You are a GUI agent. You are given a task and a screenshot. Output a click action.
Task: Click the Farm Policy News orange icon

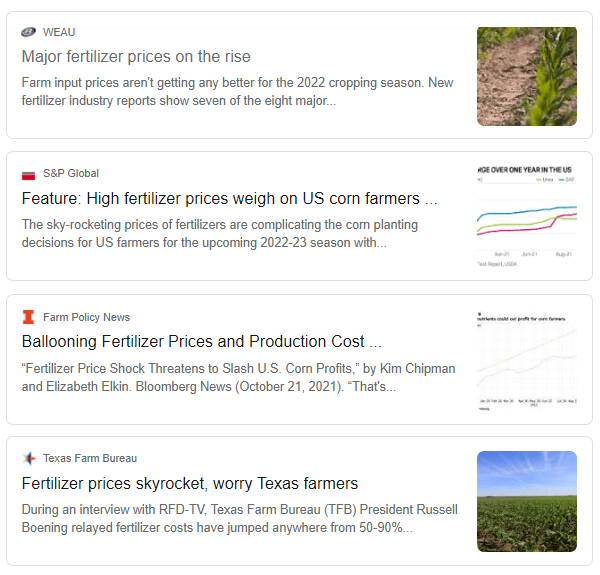click(28, 317)
